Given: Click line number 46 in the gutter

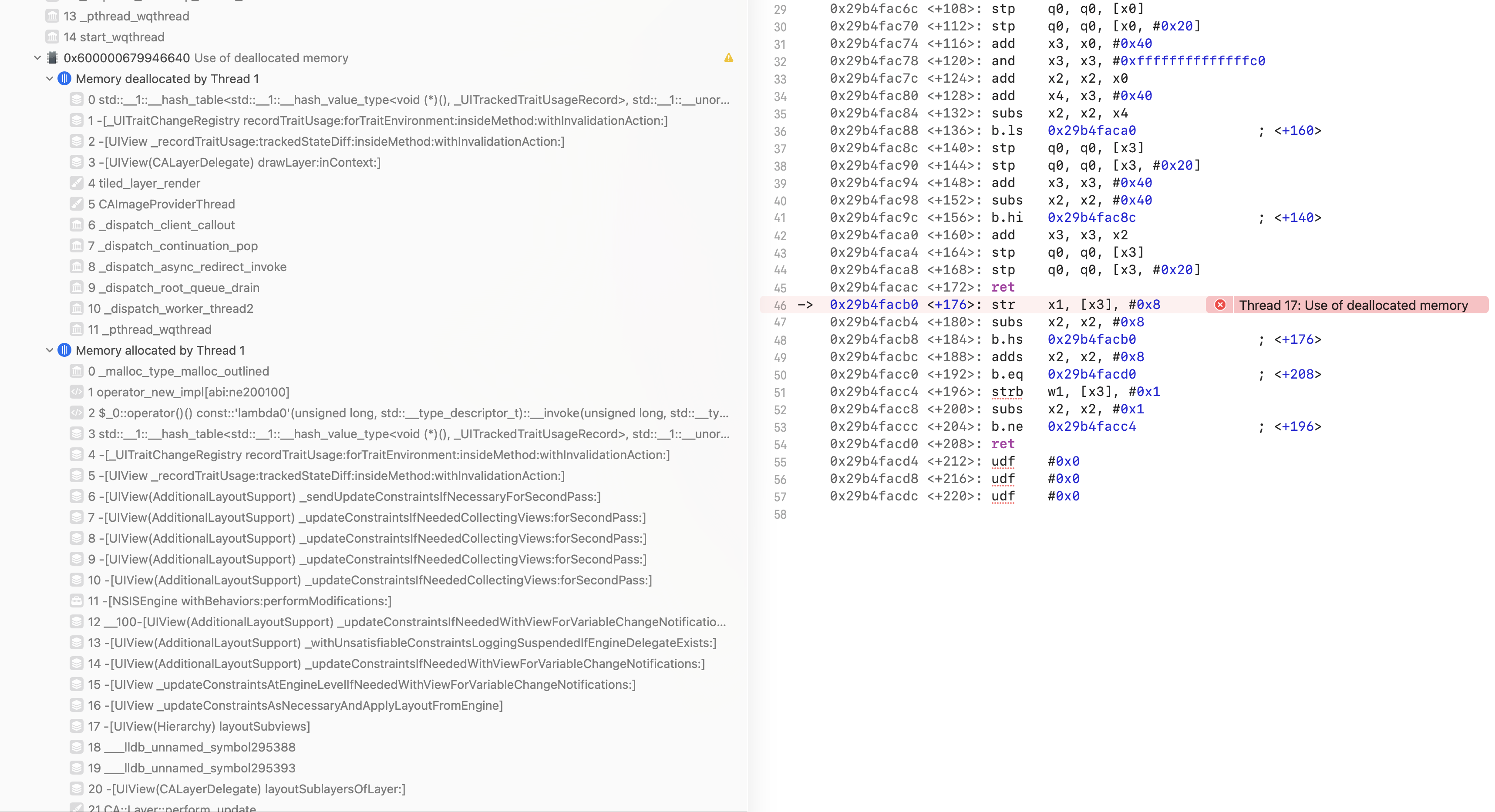Looking at the screenshot, I should point(780,305).
